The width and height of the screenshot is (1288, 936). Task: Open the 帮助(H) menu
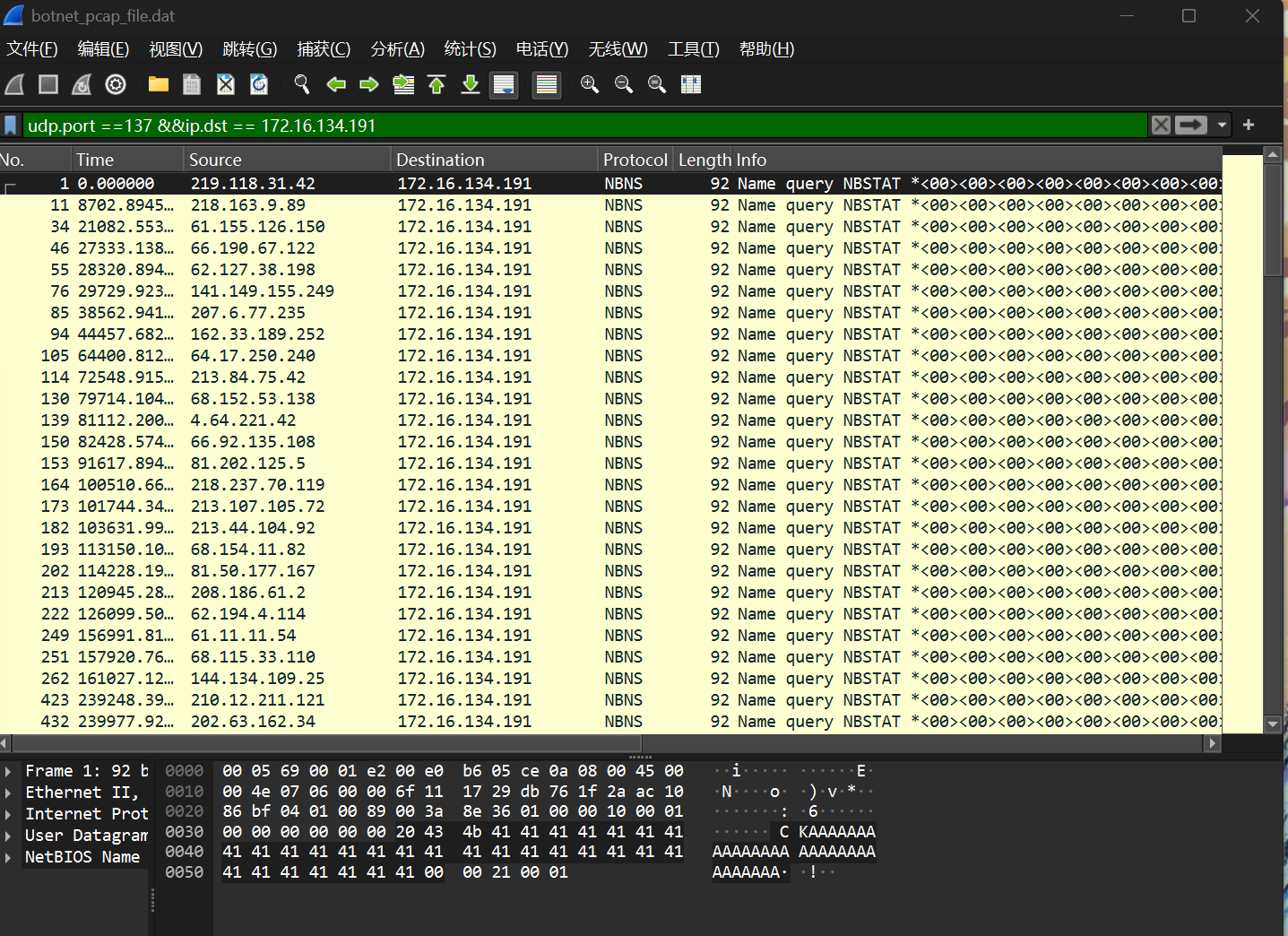tap(766, 49)
